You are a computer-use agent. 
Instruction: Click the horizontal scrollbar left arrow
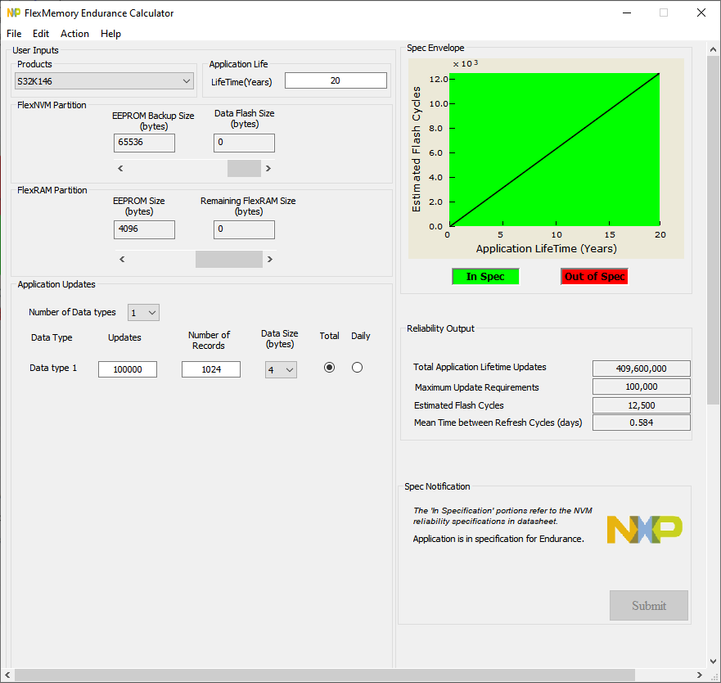point(7,675)
